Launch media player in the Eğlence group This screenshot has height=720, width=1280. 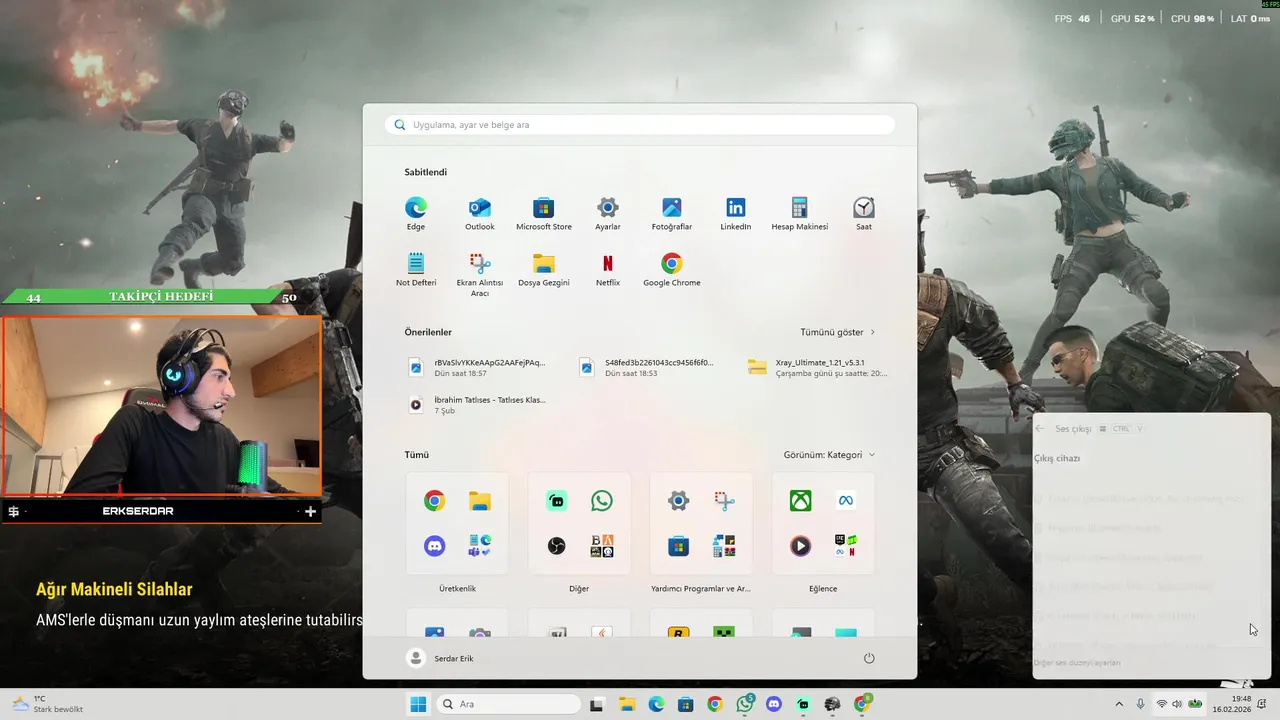[x=801, y=546]
